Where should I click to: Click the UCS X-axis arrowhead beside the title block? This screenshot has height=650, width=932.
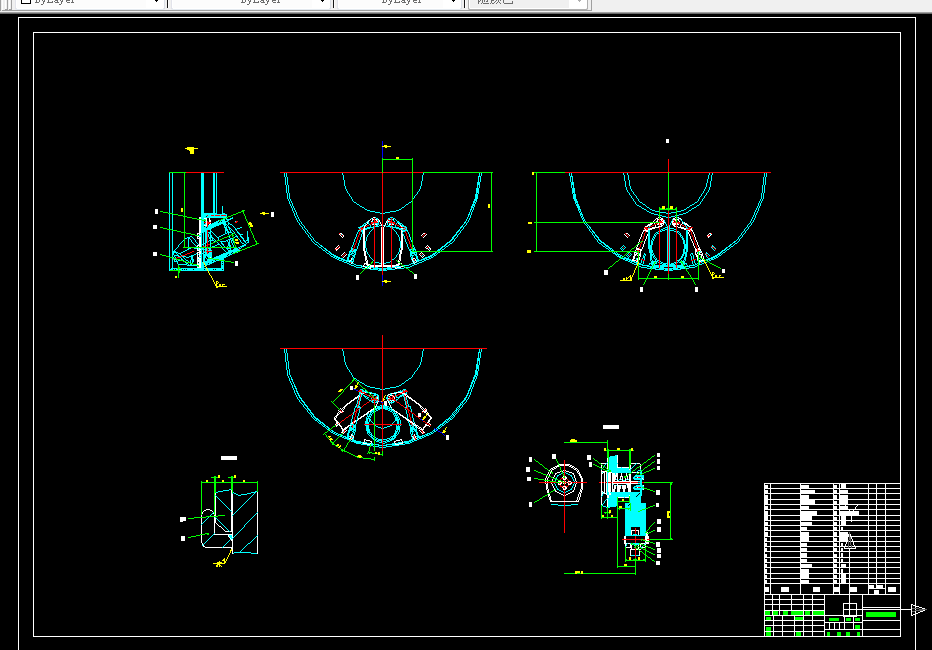pos(918,610)
